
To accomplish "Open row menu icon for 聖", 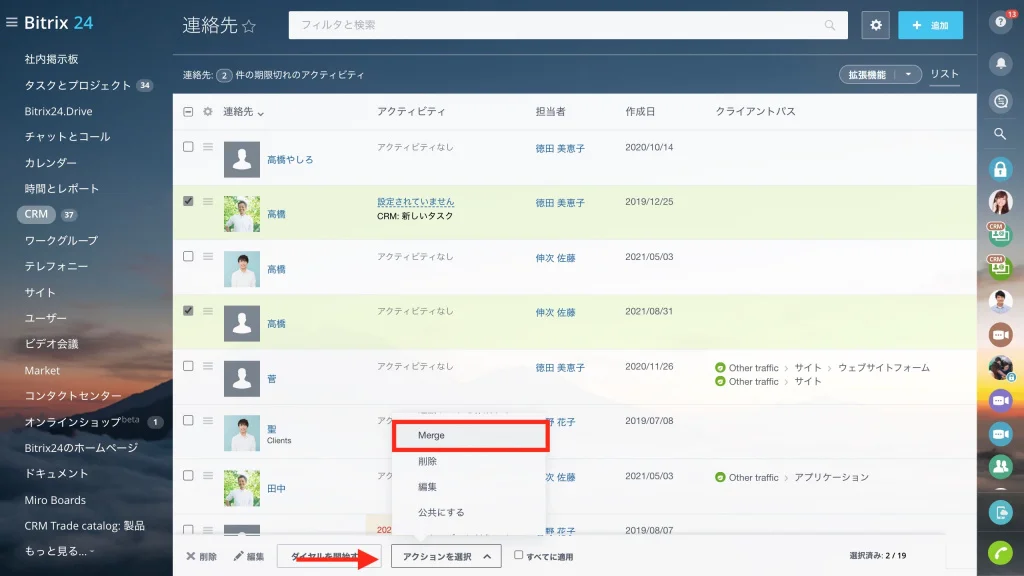I will (x=208, y=421).
